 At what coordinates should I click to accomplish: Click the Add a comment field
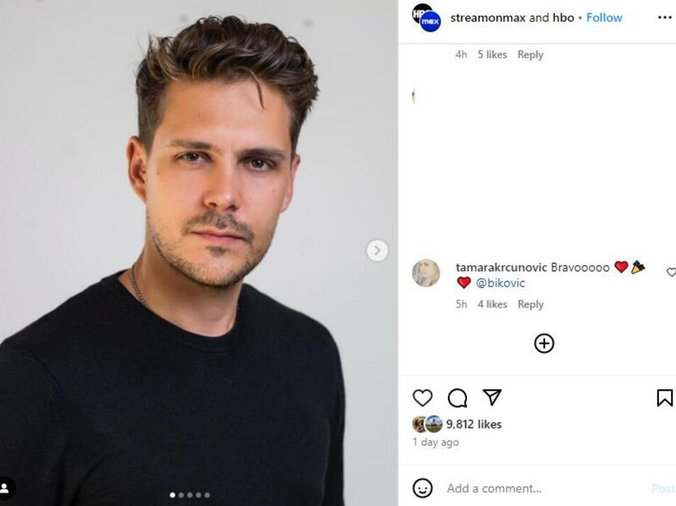click(540, 488)
